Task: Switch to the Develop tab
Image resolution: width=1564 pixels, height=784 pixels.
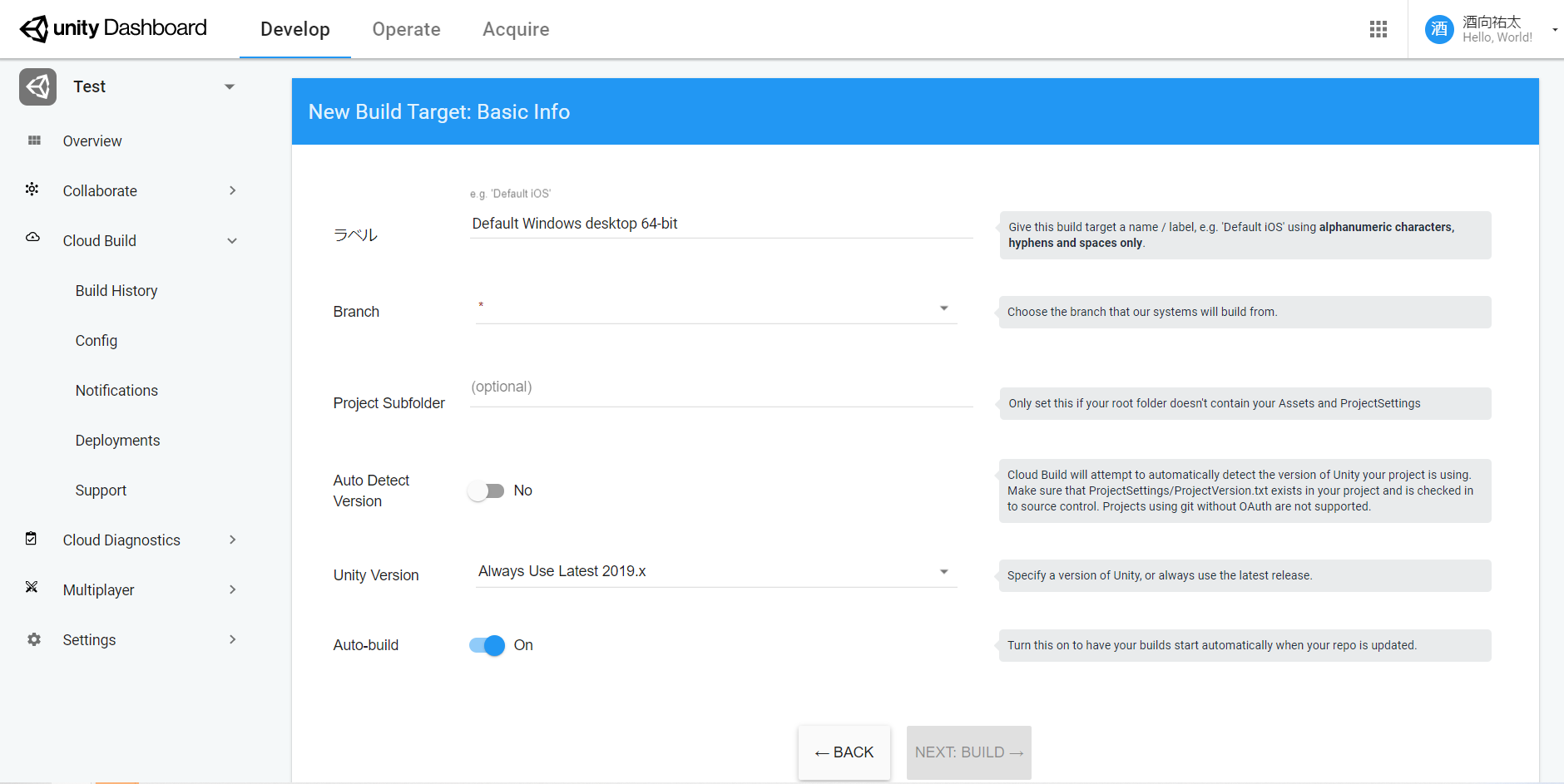Action: coord(295,29)
